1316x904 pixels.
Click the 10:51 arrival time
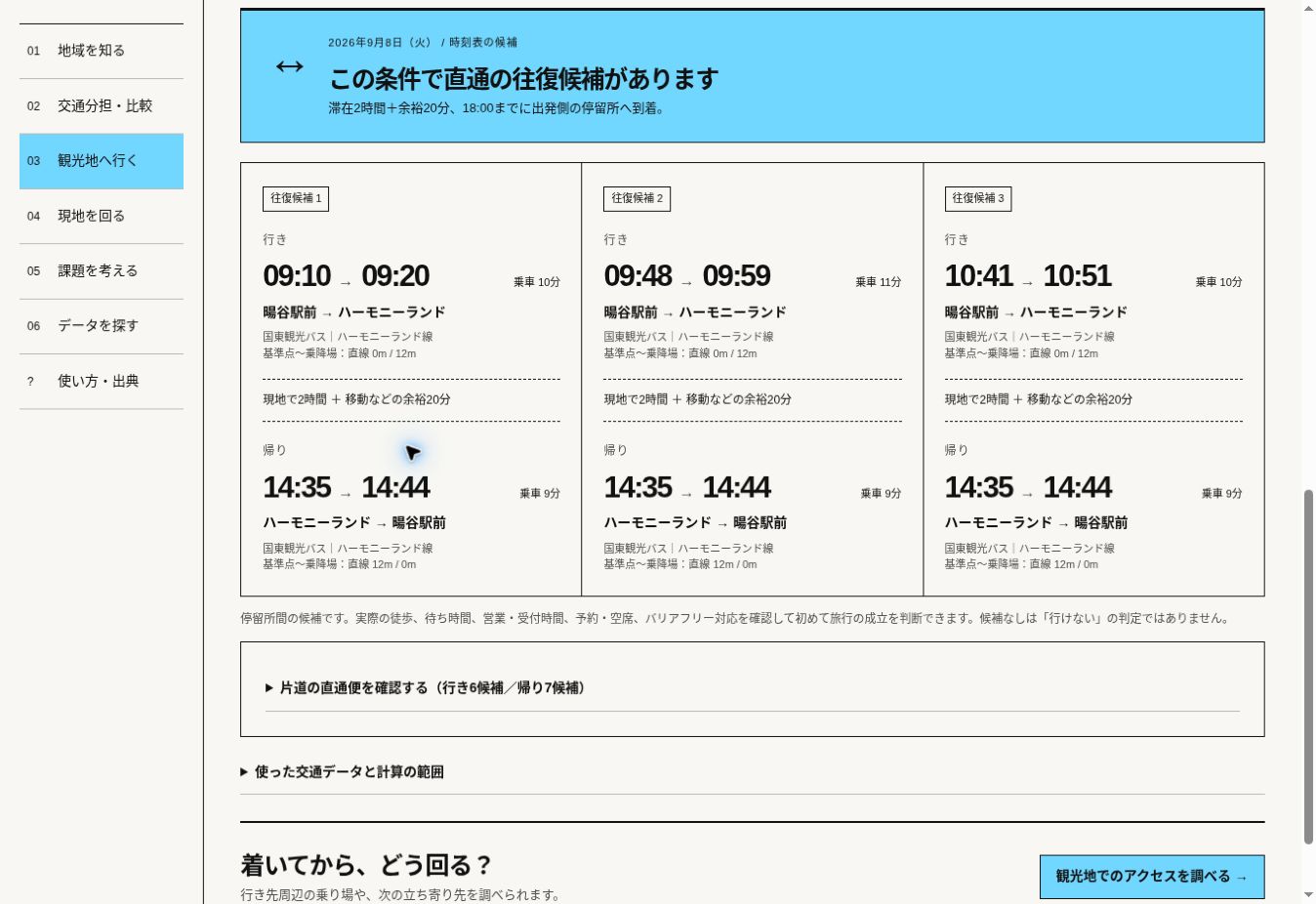(1078, 276)
